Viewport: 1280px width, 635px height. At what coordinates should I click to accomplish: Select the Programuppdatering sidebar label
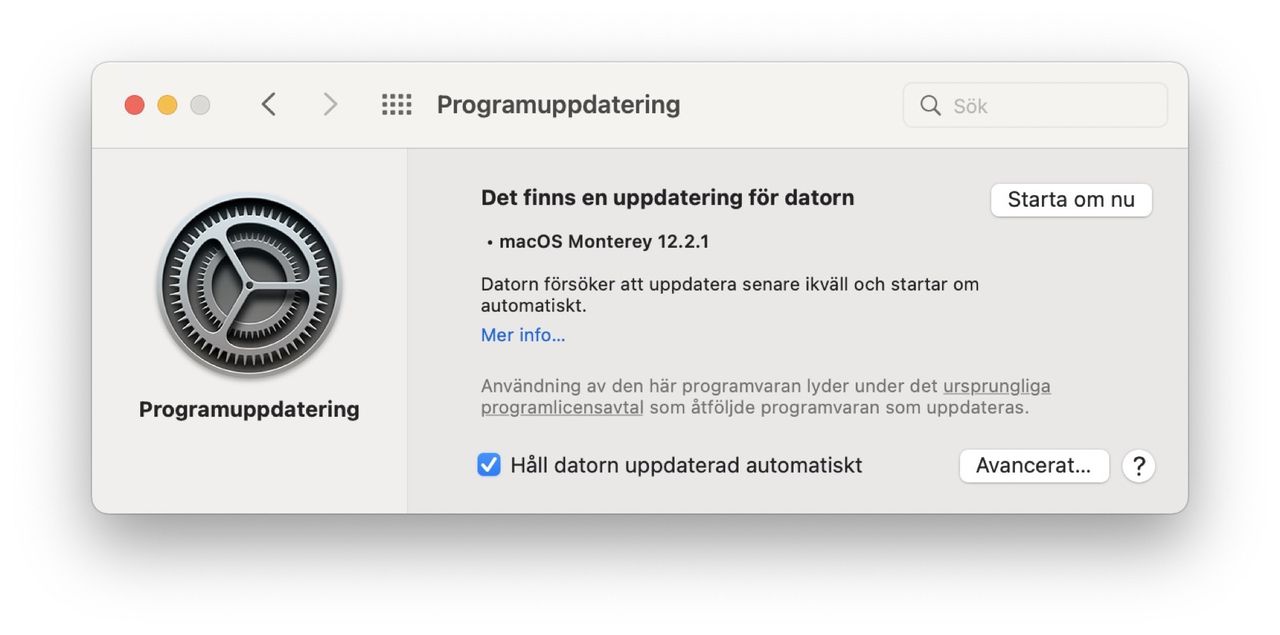pos(248,408)
